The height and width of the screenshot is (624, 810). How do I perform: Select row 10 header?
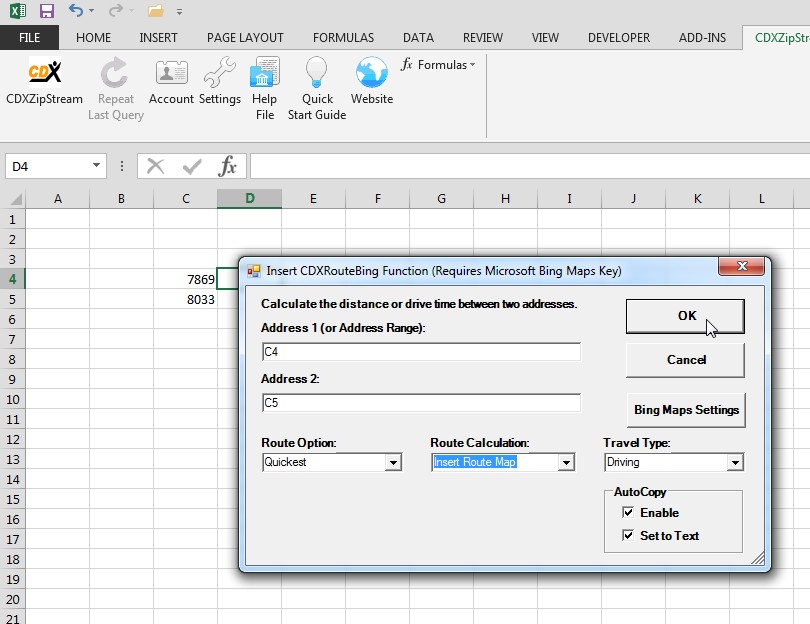[x=12, y=399]
